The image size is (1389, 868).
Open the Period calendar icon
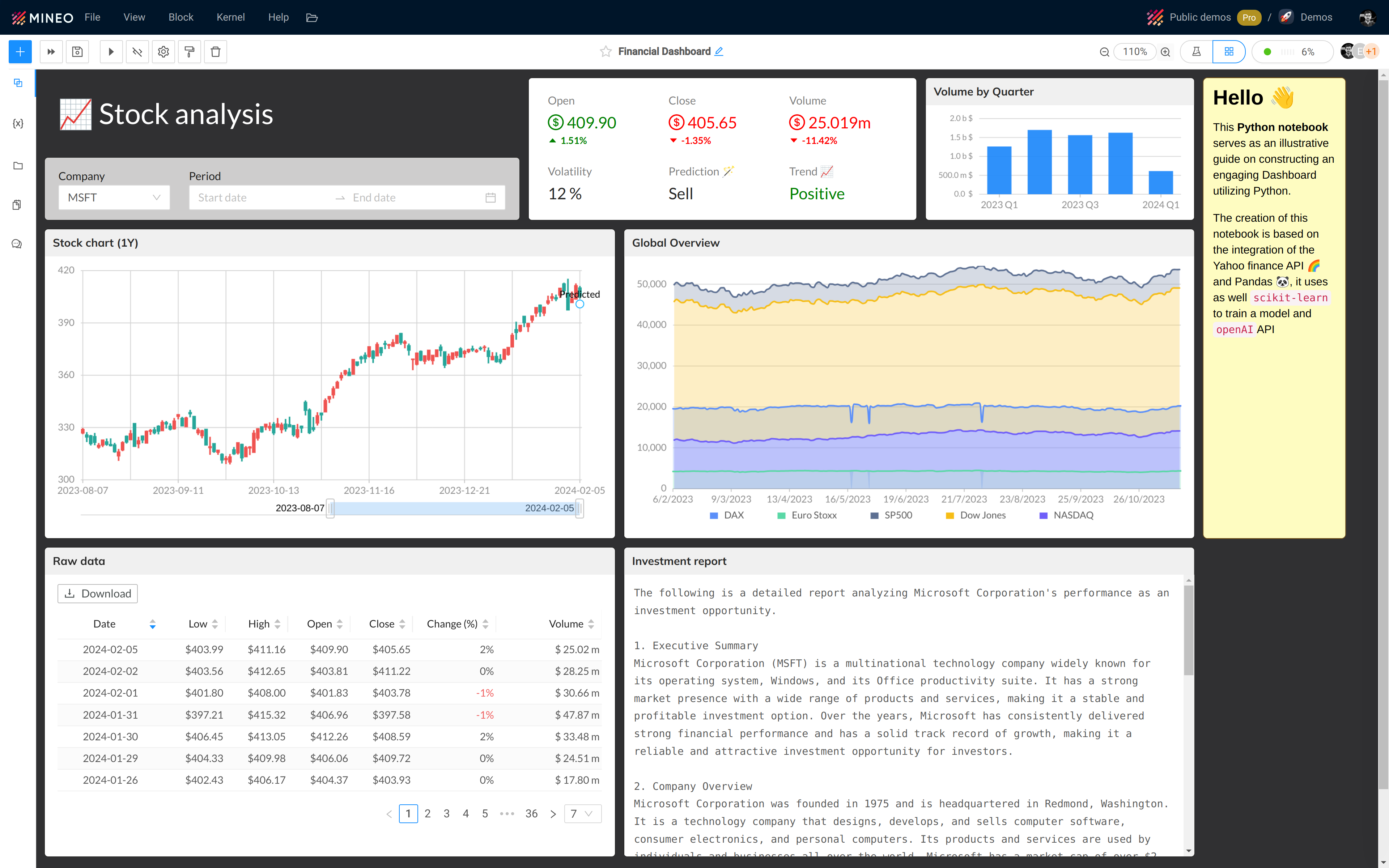click(x=491, y=197)
